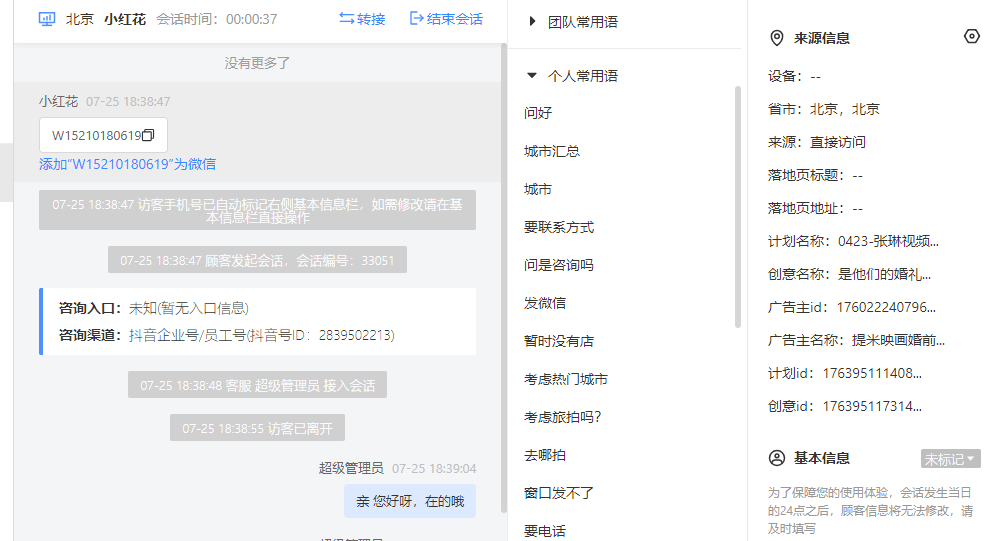Click the 来源: 直接访问 entry
The width and height of the screenshot is (987, 541).
tap(816, 142)
